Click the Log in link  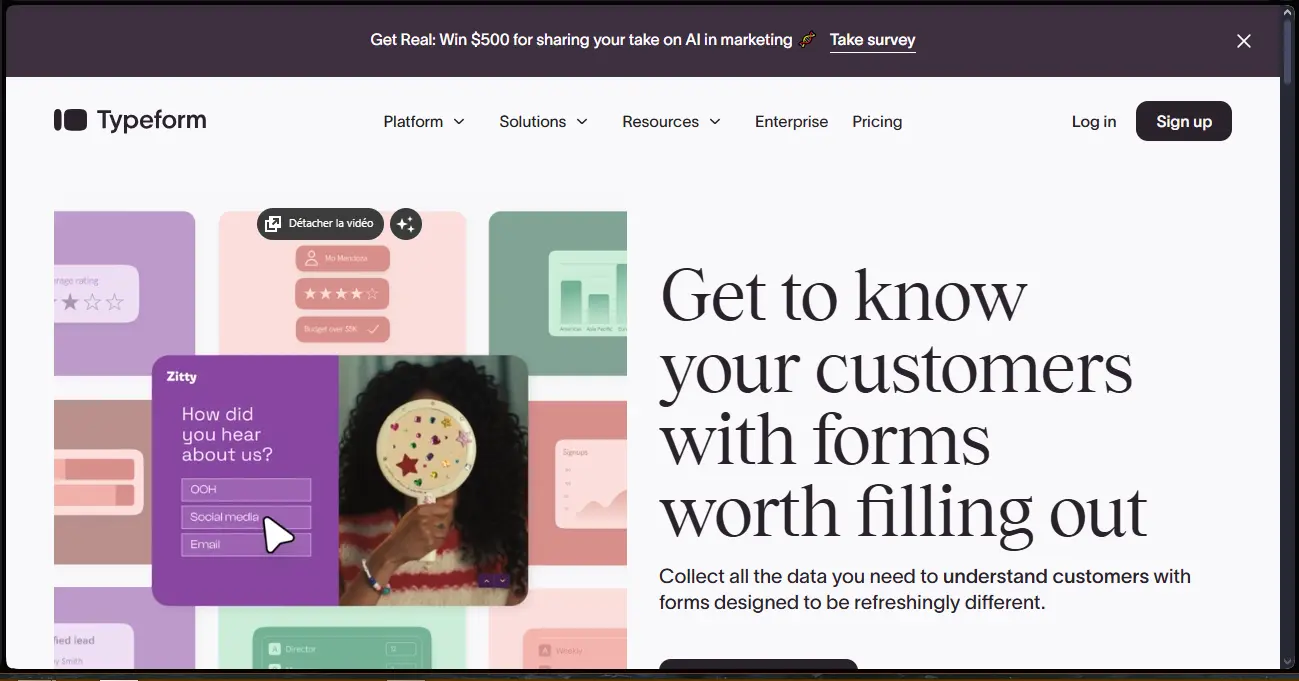click(1094, 121)
